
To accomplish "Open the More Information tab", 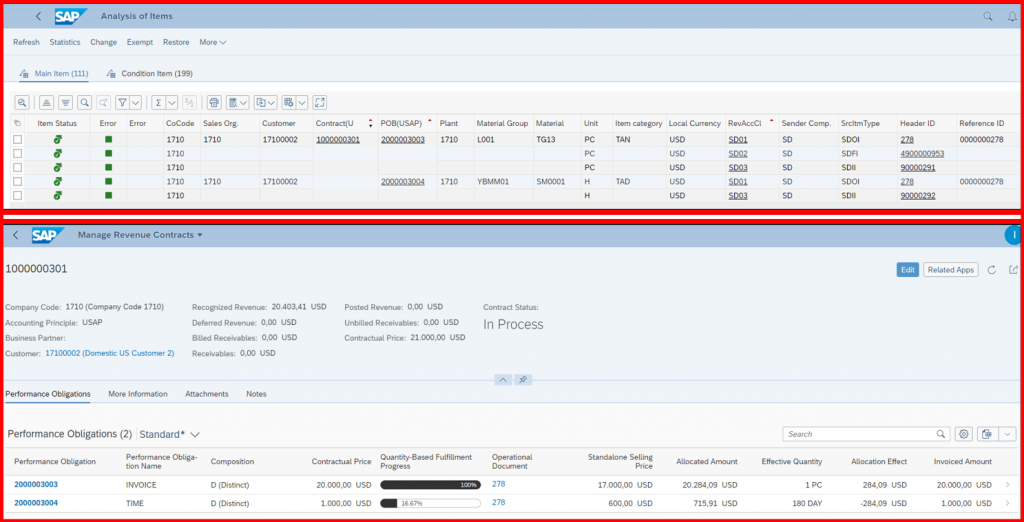I will pos(138,394).
